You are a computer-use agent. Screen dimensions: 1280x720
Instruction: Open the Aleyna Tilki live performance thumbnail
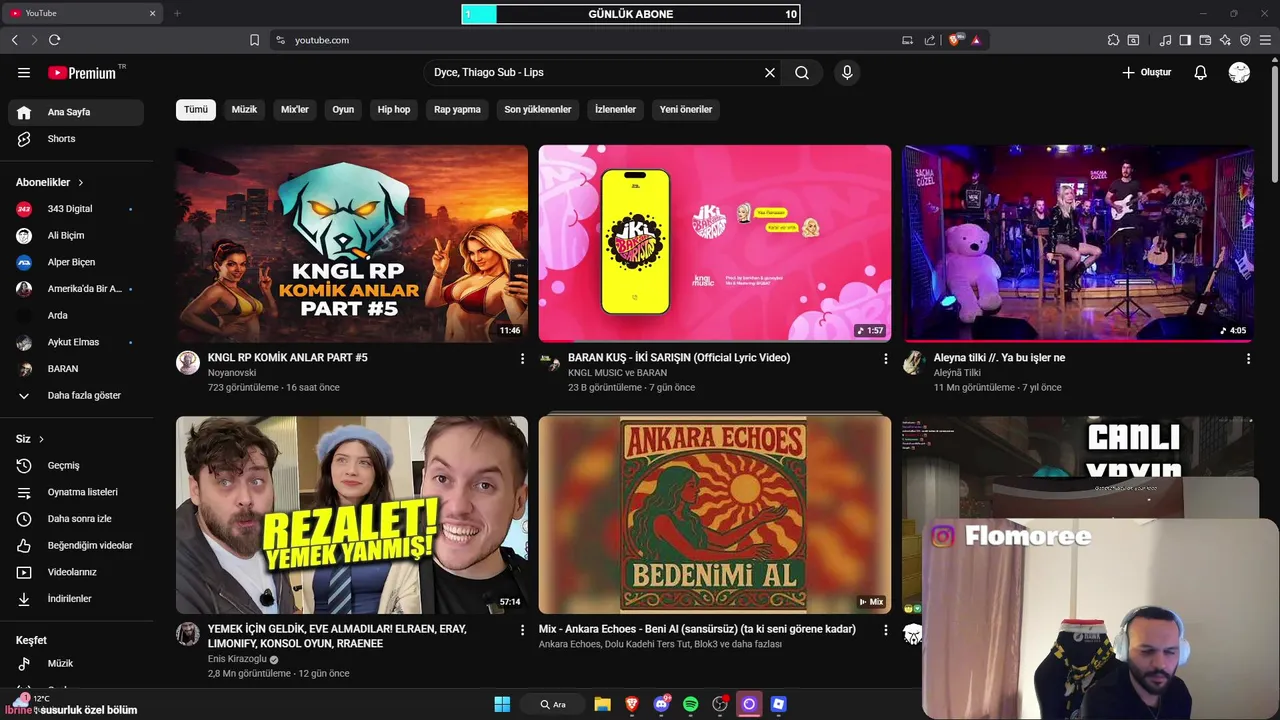(x=1078, y=244)
